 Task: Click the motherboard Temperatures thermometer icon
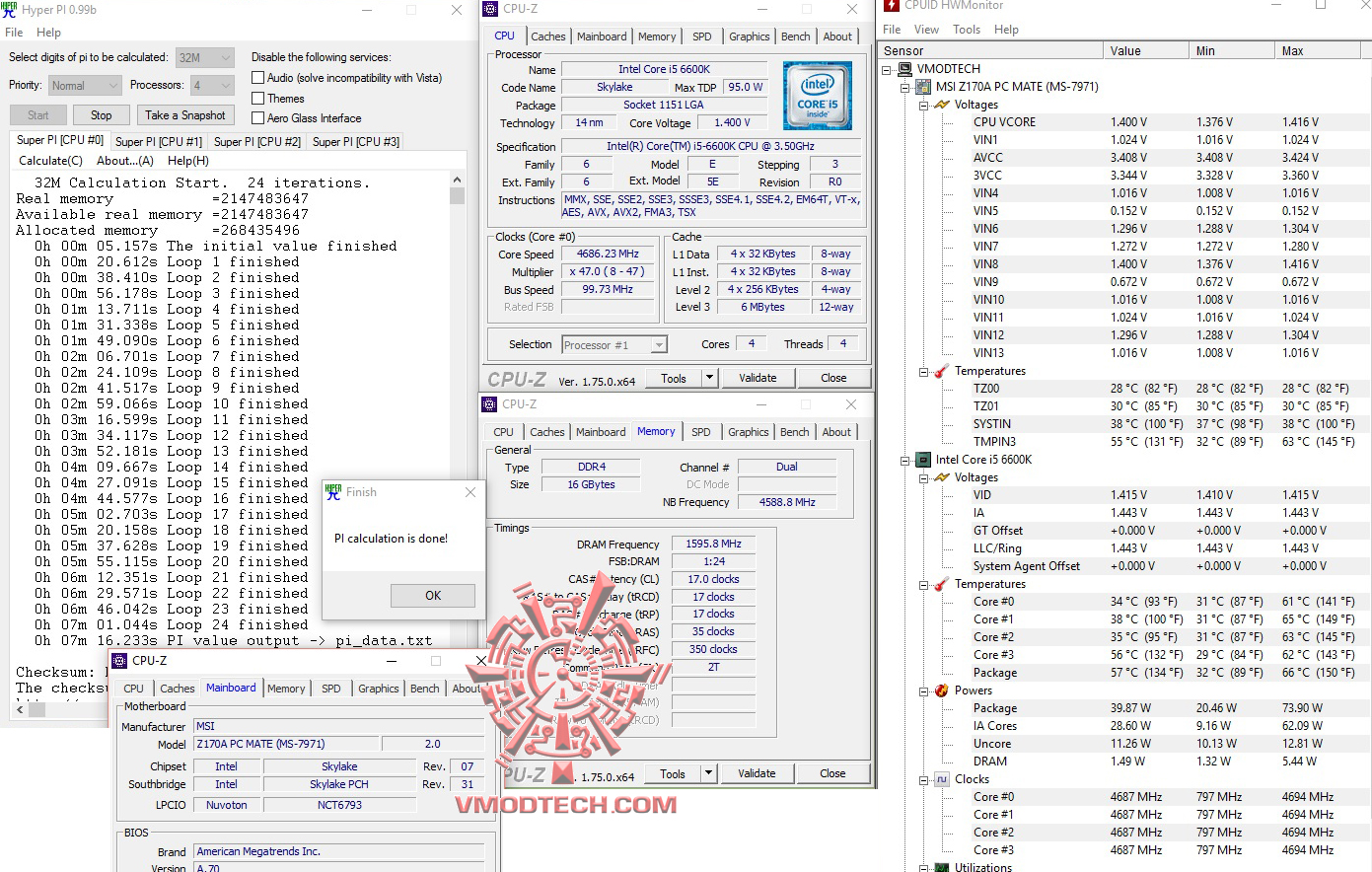(942, 371)
